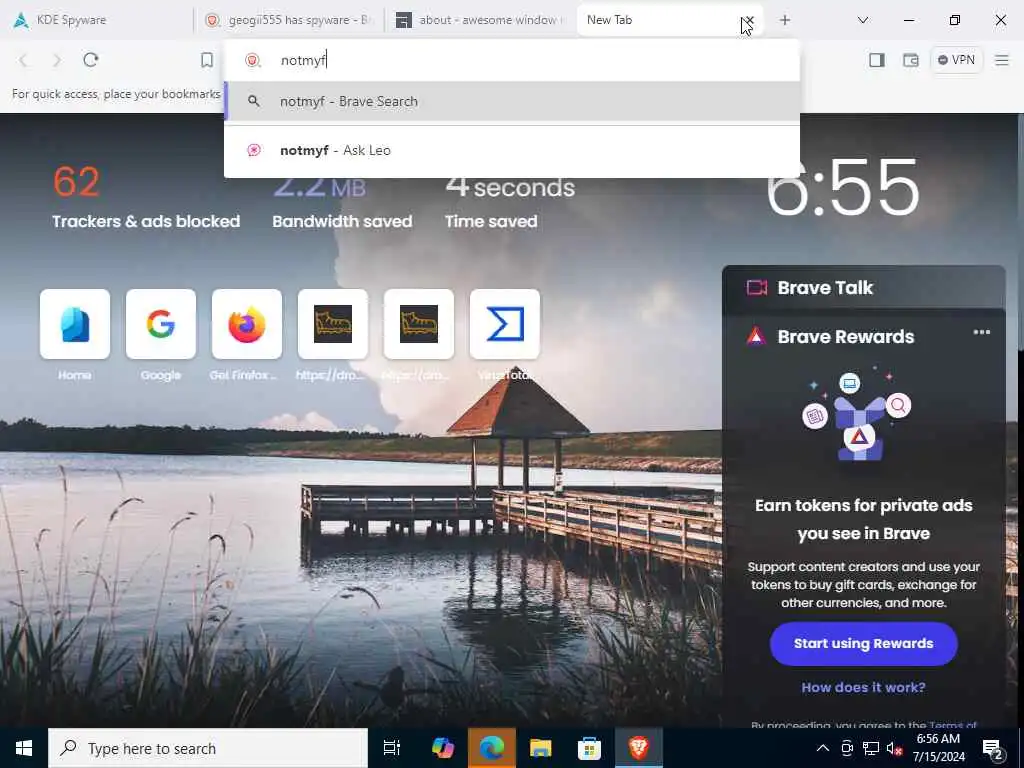Click the meet now tray icon
Image resolution: width=1024 pixels, height=768 pixels.
(847, 748)
